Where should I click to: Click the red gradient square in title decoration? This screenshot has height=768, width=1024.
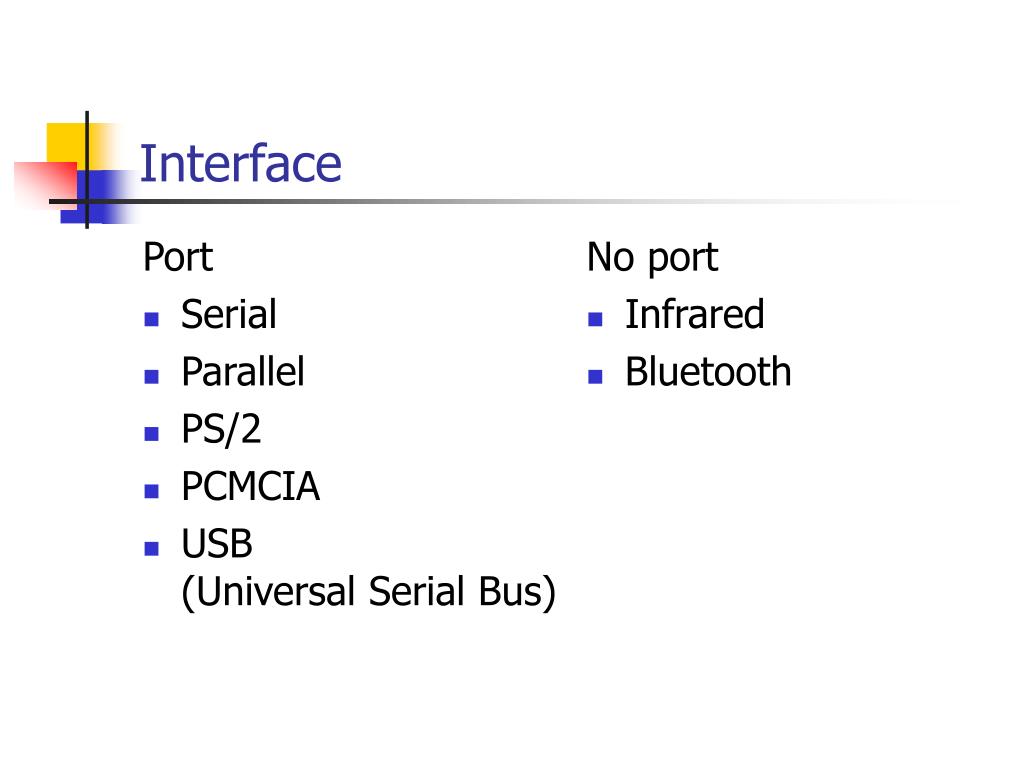coord(46,184)
